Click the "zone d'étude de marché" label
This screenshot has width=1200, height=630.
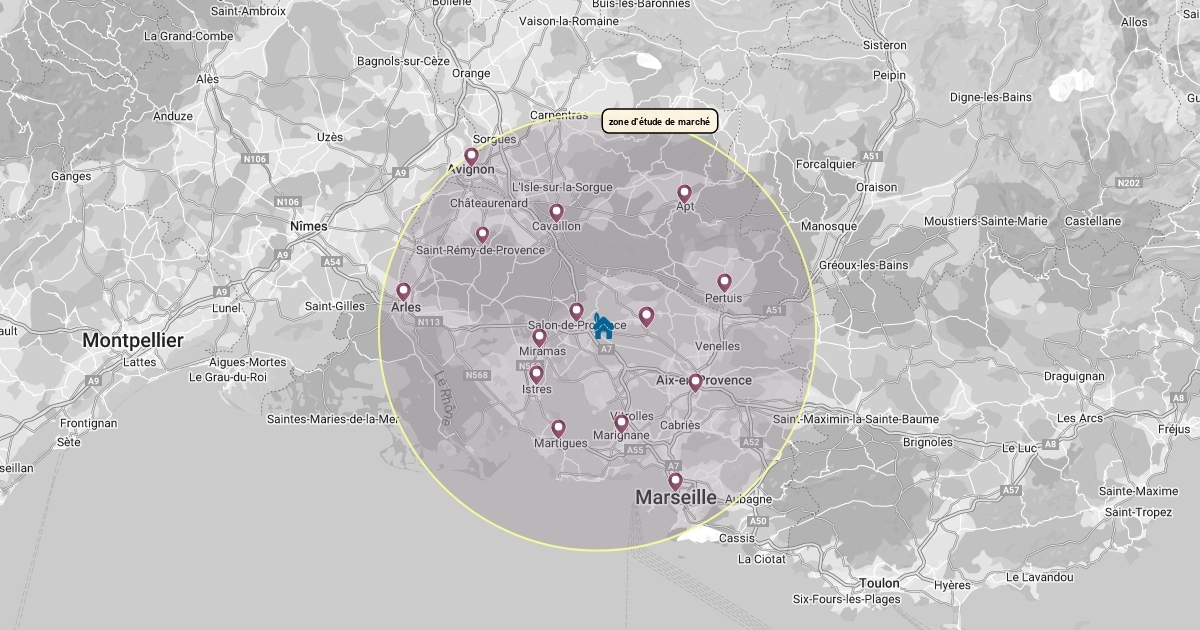pos(660,122)
